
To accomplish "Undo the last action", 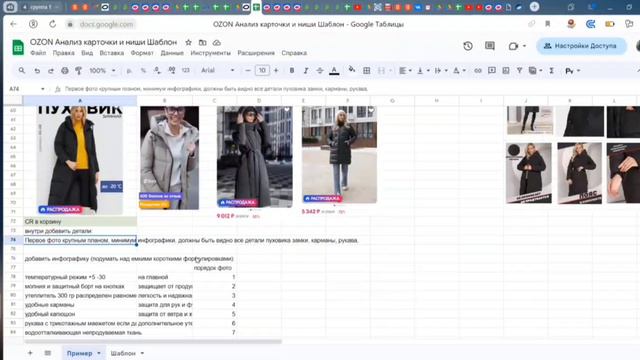I will (x=37, y=71).
